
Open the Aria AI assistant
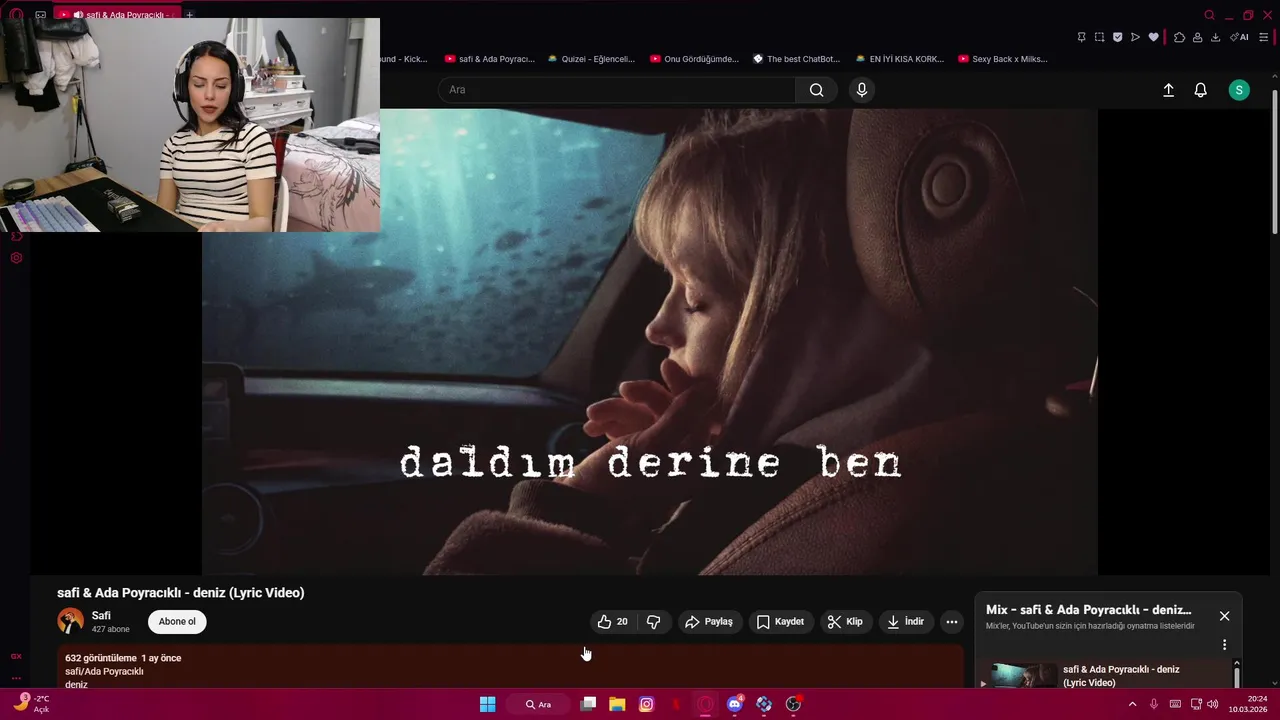click(x=1239, y=37)
